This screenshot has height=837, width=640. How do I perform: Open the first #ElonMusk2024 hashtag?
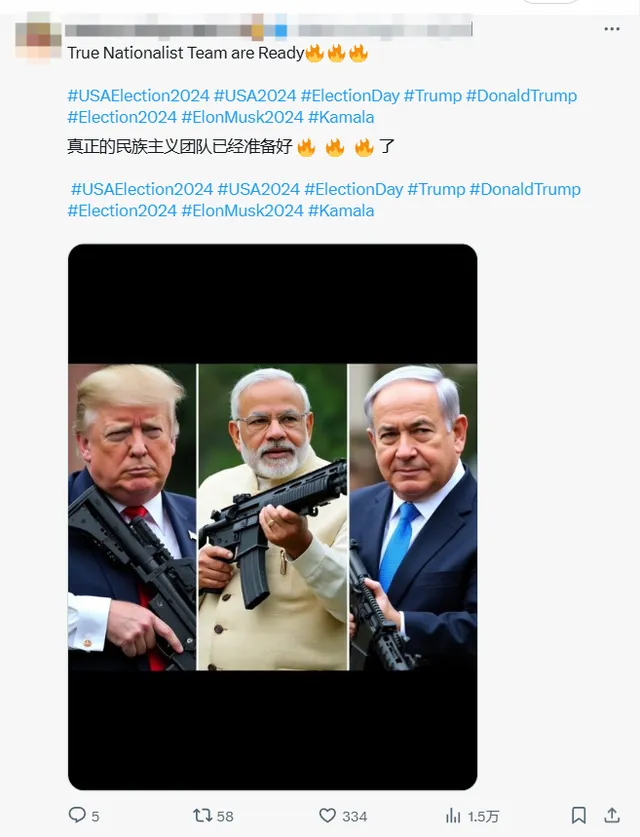tap(242, 117)
